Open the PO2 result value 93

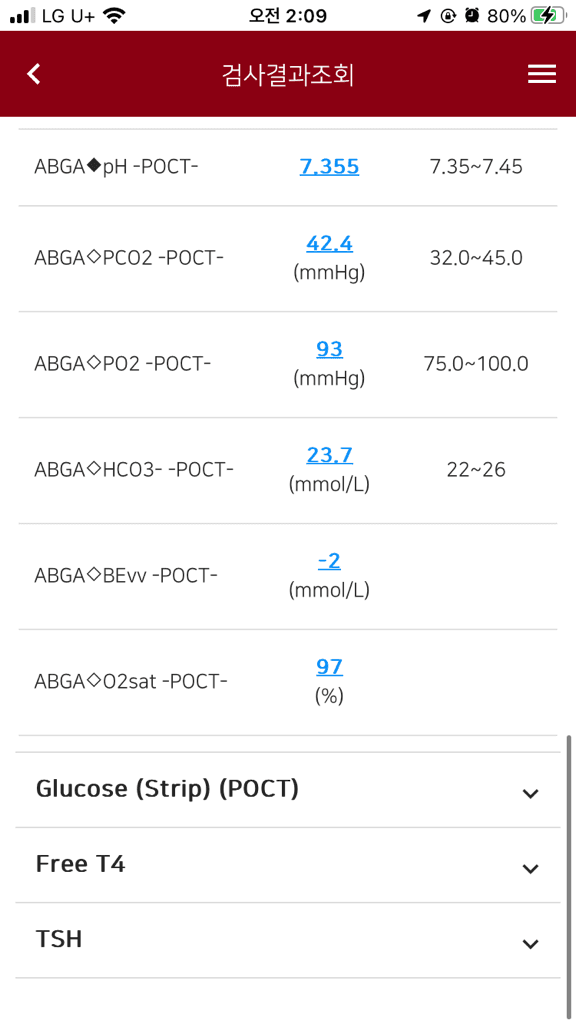click(329, 350)
